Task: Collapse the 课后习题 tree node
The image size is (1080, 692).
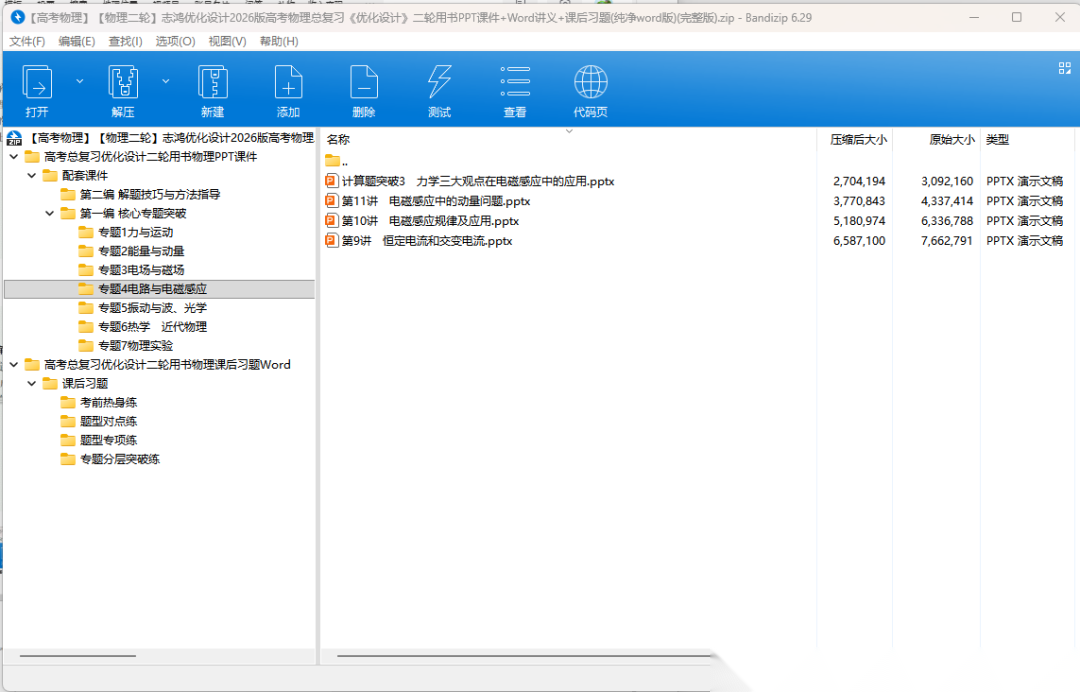Action: [x=32, y=384]
